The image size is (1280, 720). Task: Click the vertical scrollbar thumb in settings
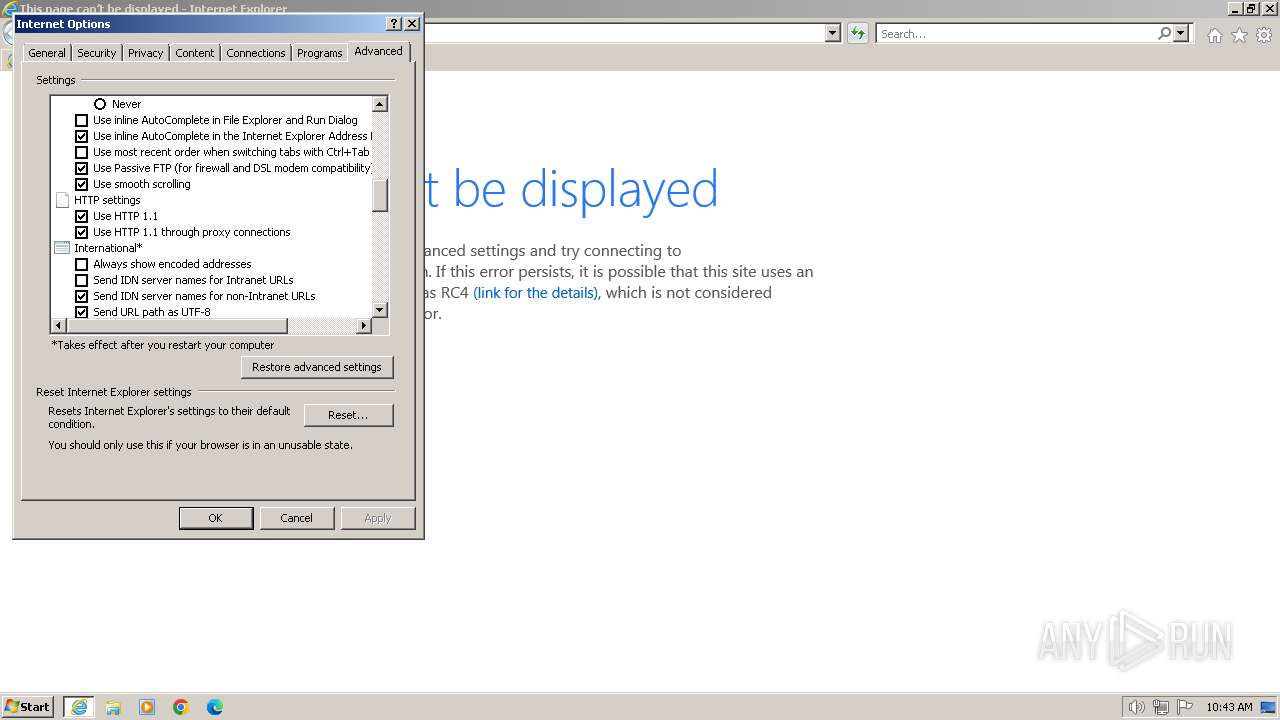tap(380, 195)
